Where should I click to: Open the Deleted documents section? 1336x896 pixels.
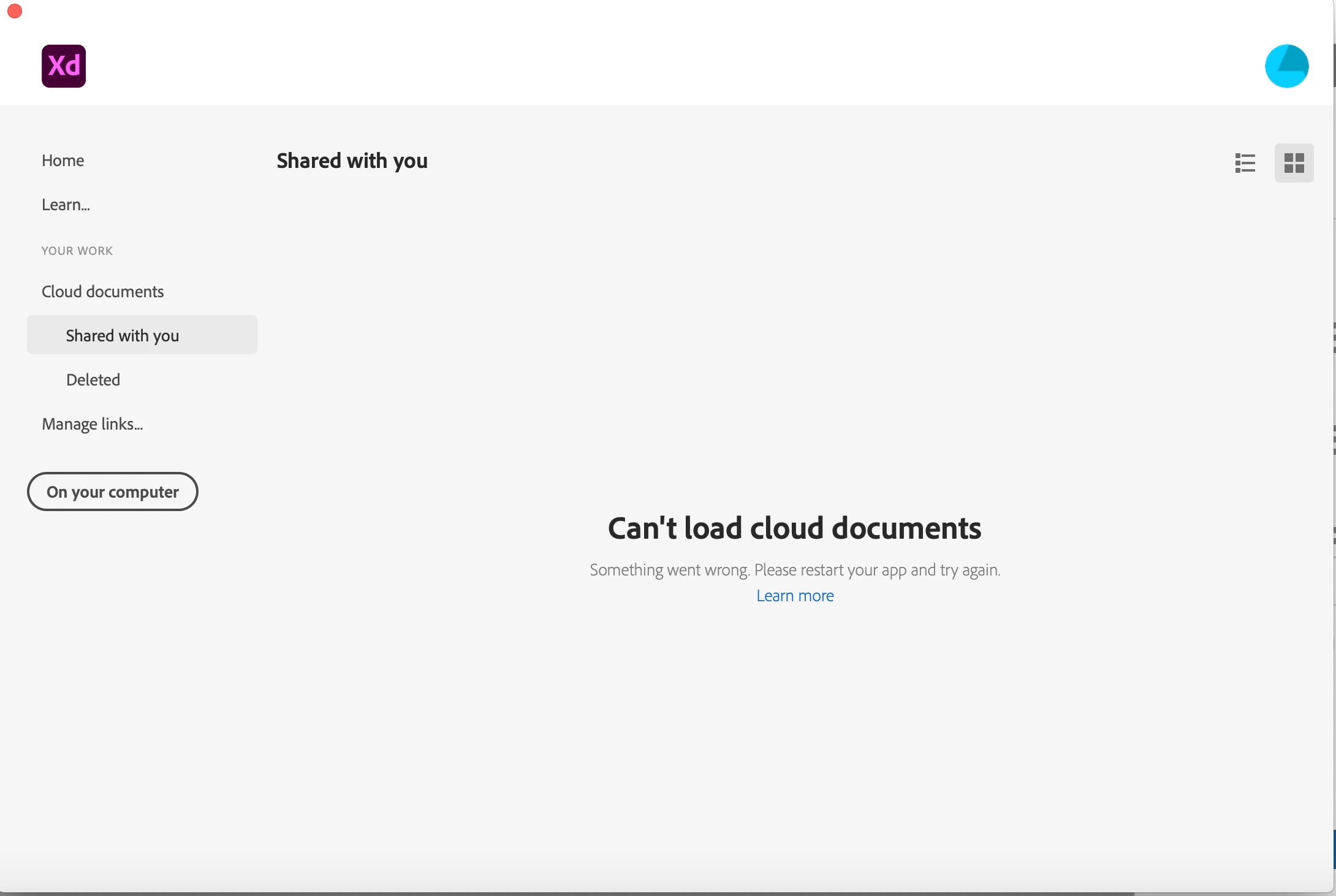[93, 380]
